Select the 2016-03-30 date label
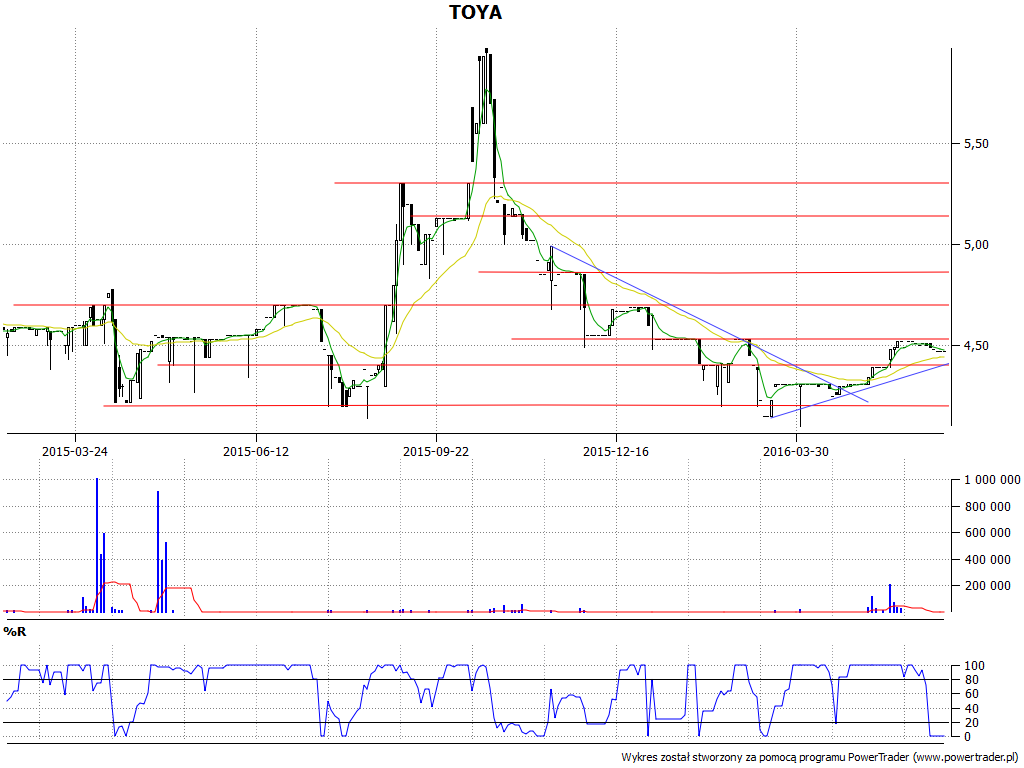1024x768 pixels. [796, 451]
